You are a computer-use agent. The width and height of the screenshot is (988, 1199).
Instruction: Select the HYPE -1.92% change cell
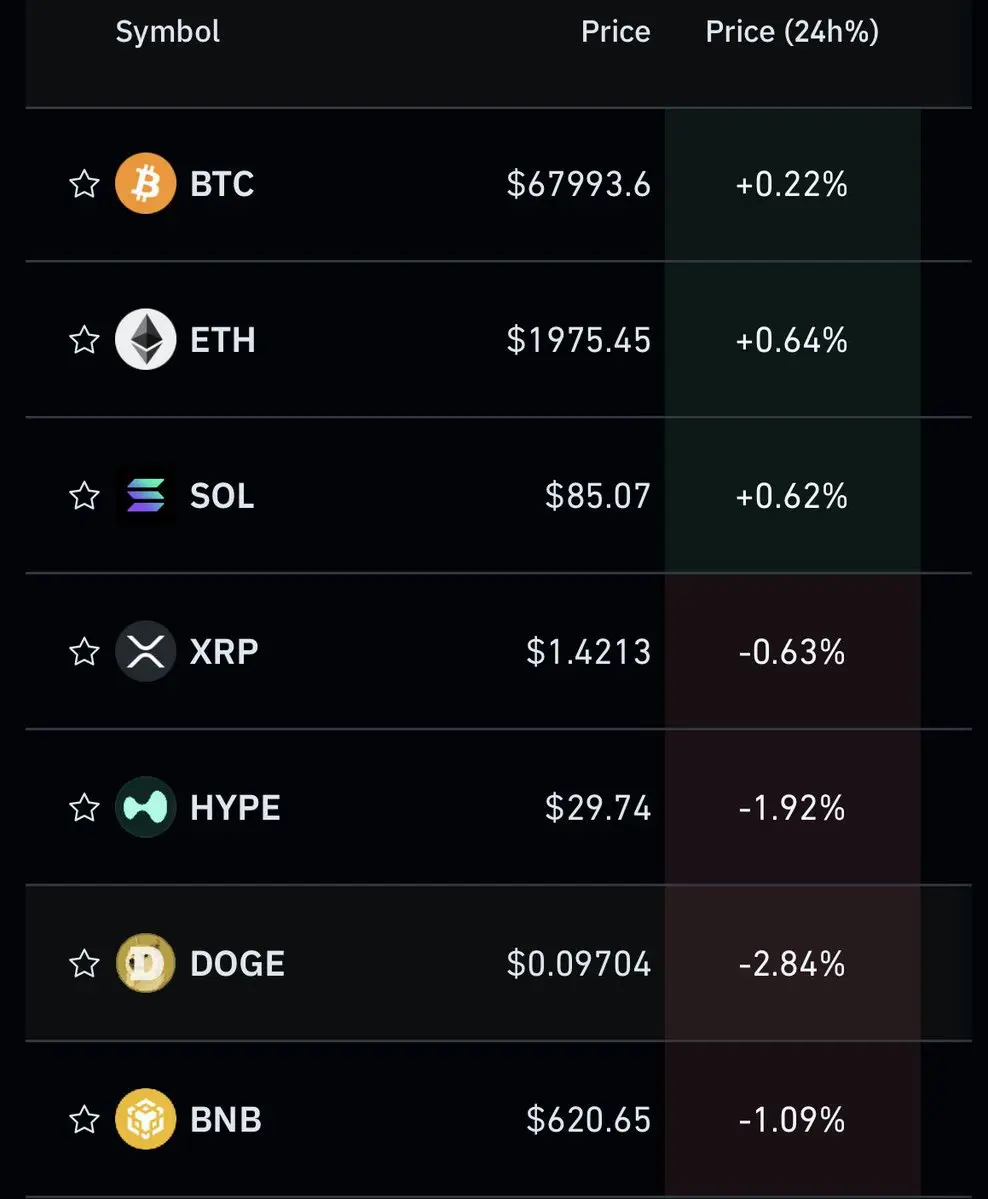coord(792,807)
